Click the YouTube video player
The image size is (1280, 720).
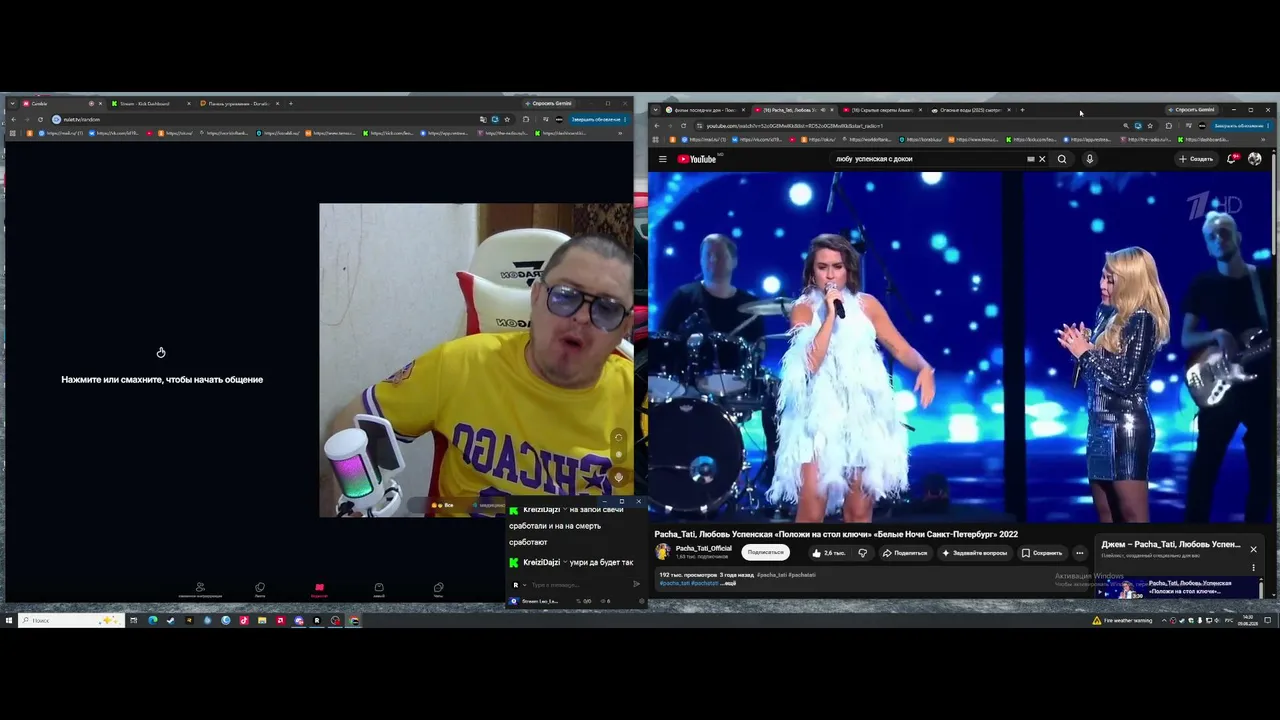point(962,346)
